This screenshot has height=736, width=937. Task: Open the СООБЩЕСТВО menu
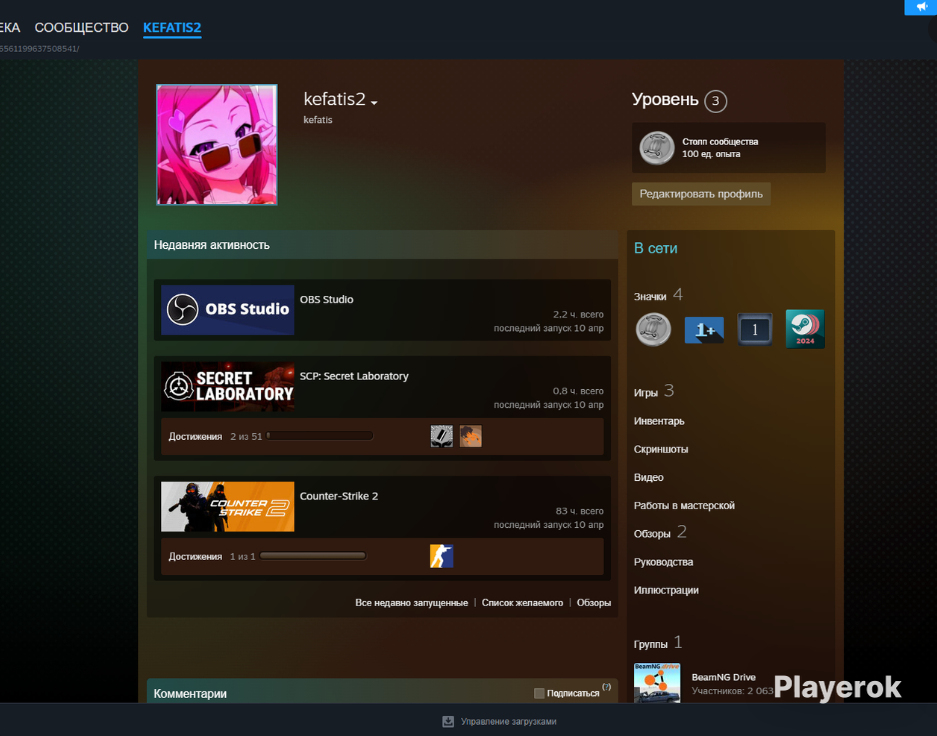[81, 27]
